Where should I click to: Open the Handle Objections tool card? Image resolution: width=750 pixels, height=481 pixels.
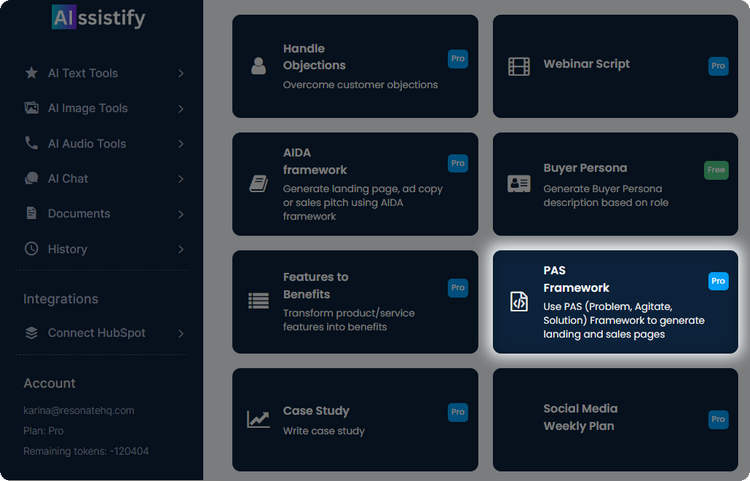355,66
